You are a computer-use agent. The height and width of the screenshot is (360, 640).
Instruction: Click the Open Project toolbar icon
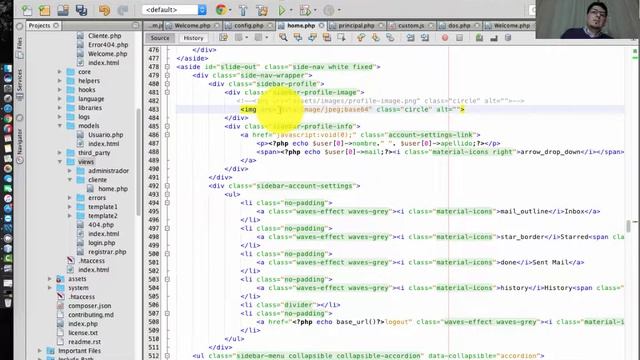[x=63, y=10]
